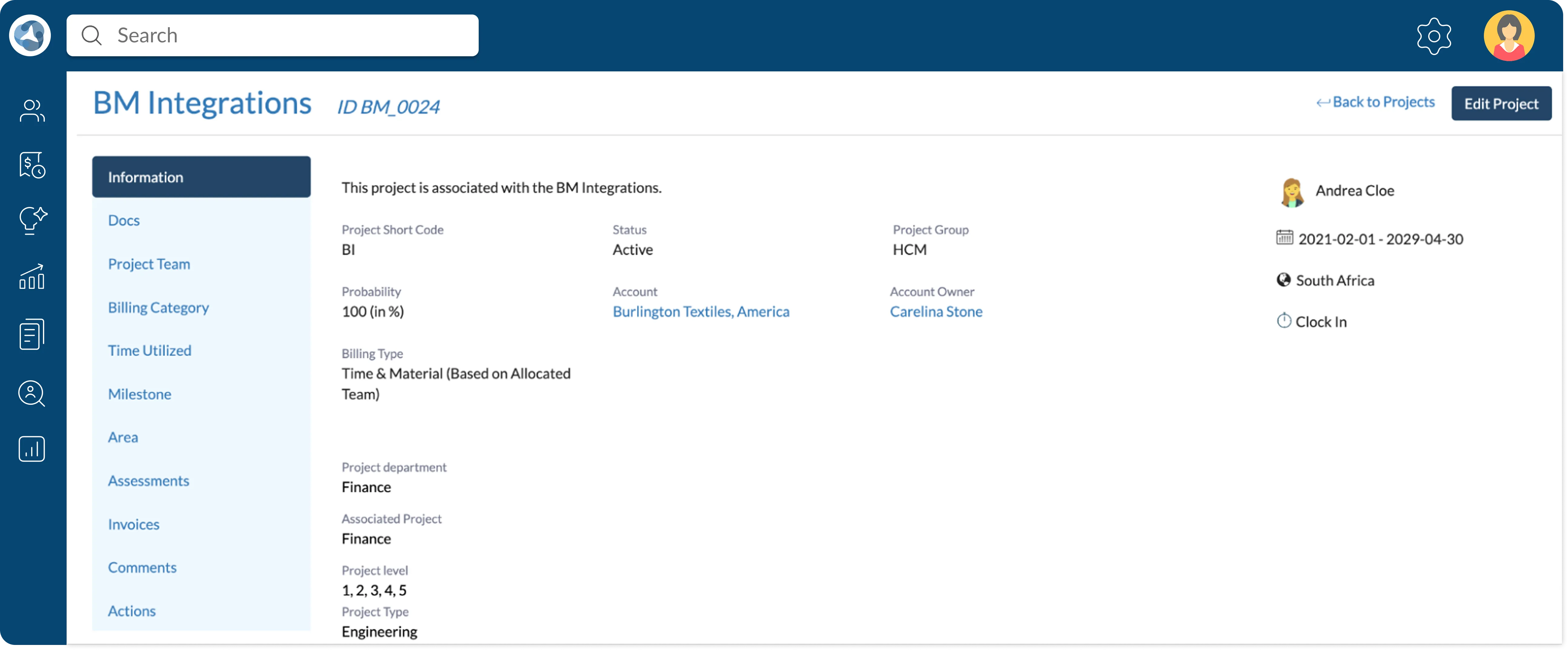1568x651 pixels.
Task: Click the lightbulb insights sidebar icon
Action: 32,220
